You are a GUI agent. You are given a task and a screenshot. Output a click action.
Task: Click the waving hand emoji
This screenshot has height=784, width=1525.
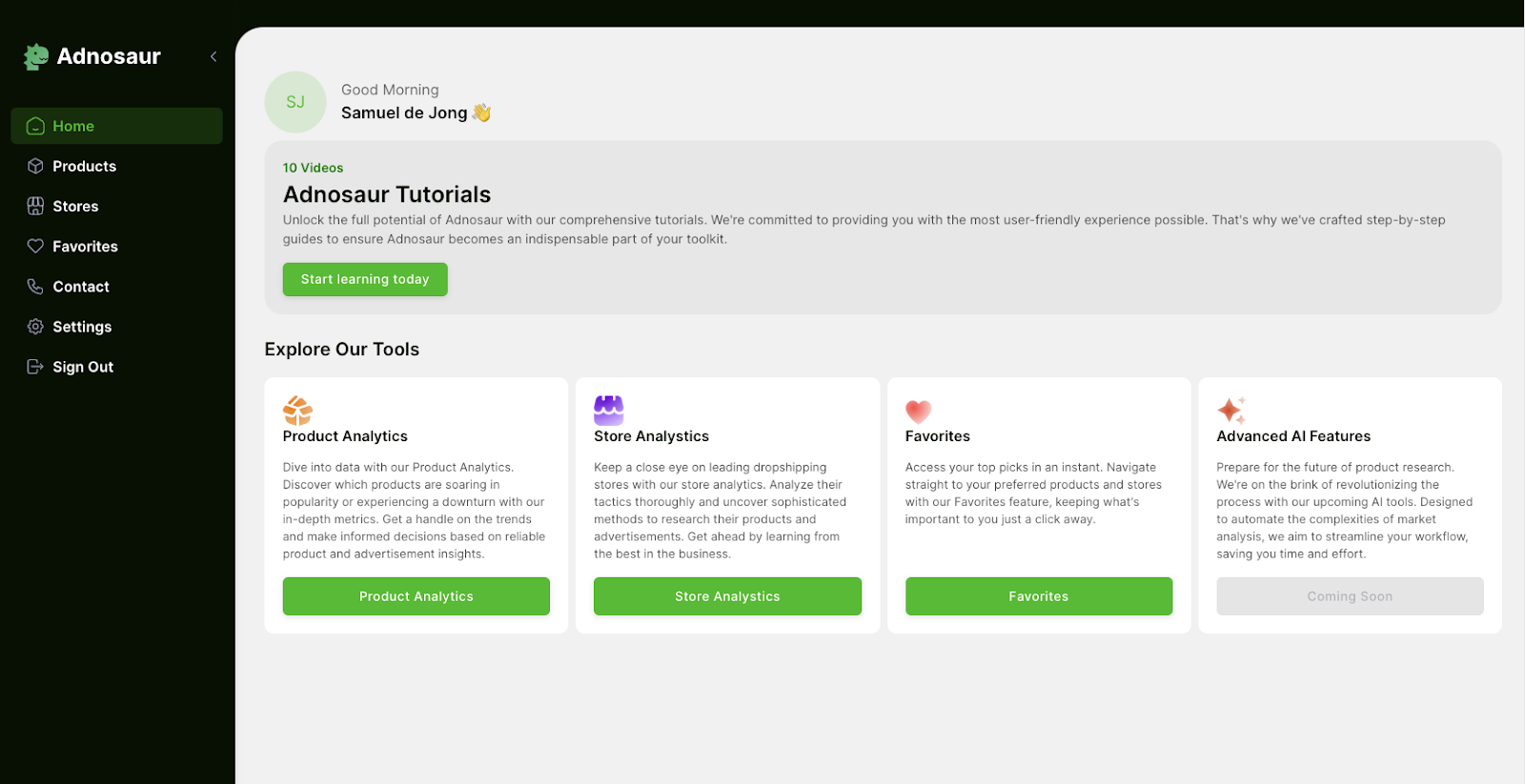(481, 112)
